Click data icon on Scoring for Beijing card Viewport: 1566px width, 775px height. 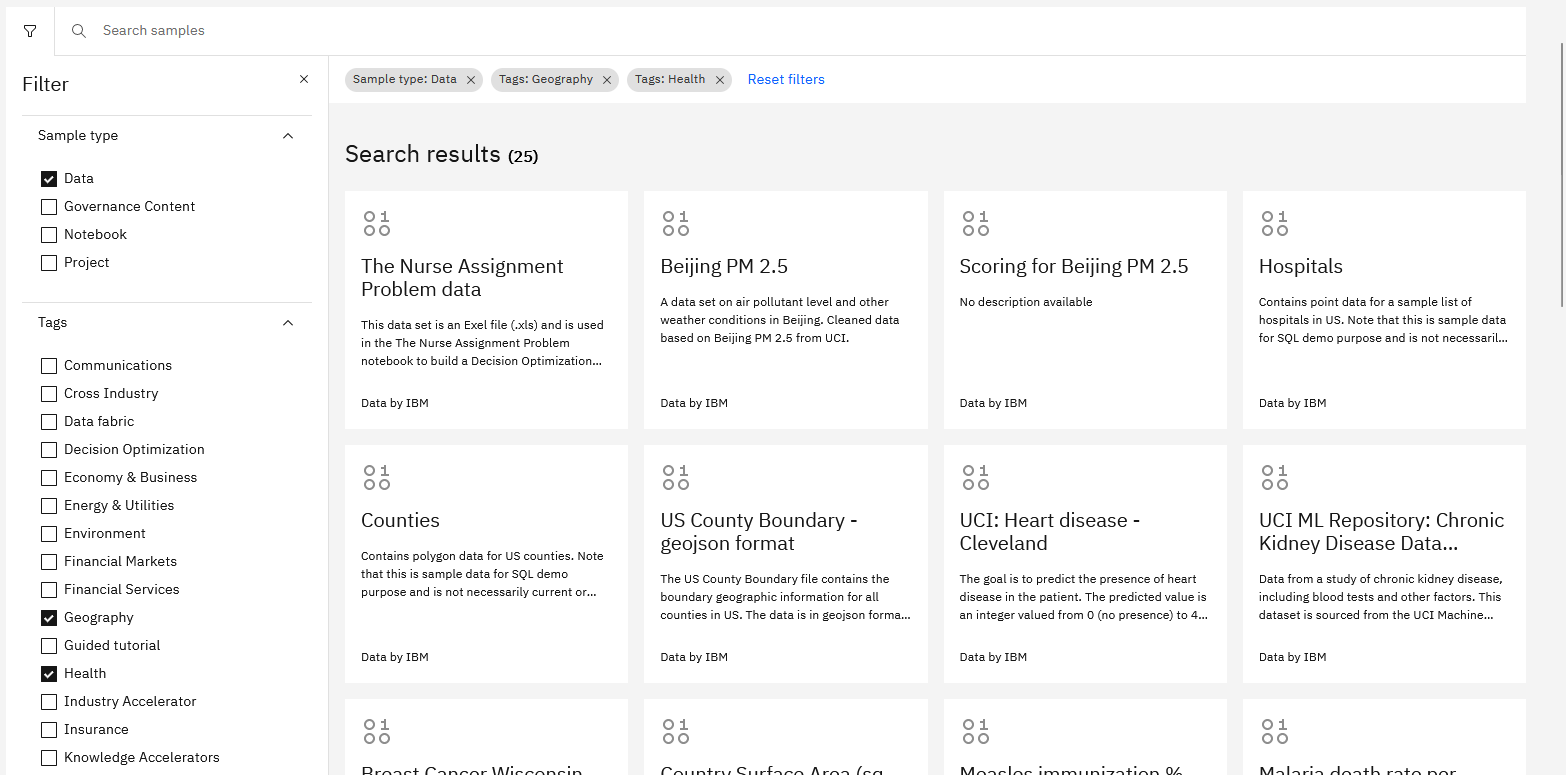click(x=975, y=223)
